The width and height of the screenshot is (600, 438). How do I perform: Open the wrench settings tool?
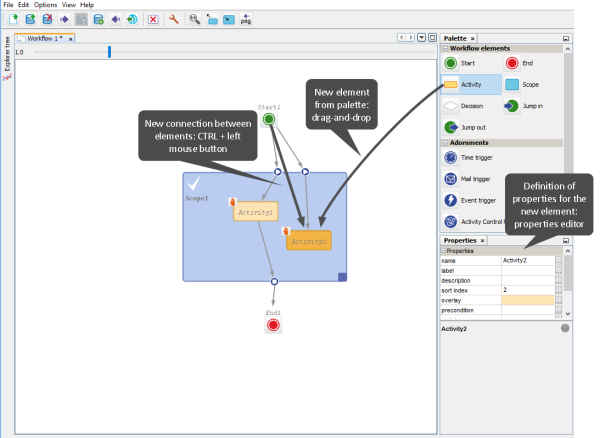point(173,19)
